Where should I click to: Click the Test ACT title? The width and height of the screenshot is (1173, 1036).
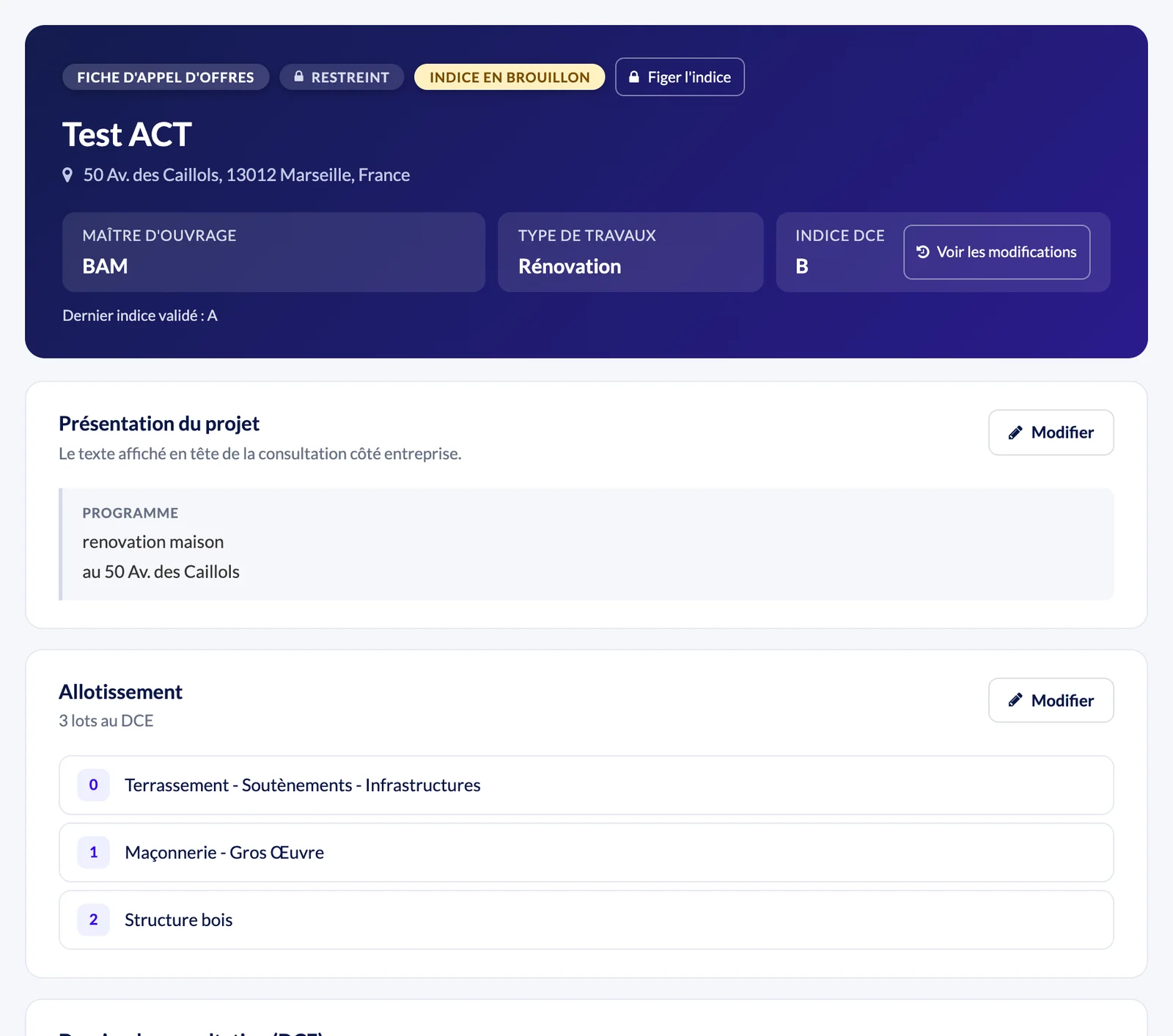127,135
